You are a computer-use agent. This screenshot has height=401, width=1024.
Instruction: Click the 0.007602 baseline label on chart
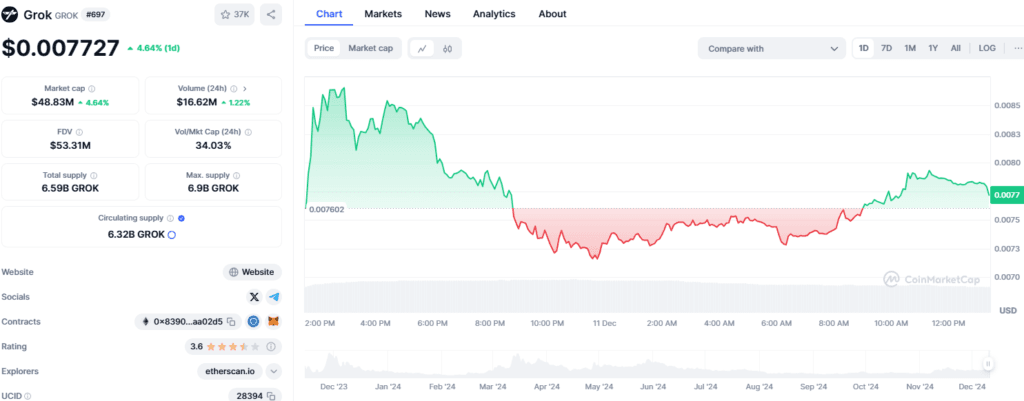pyautogui.click(x=327, y=209)
